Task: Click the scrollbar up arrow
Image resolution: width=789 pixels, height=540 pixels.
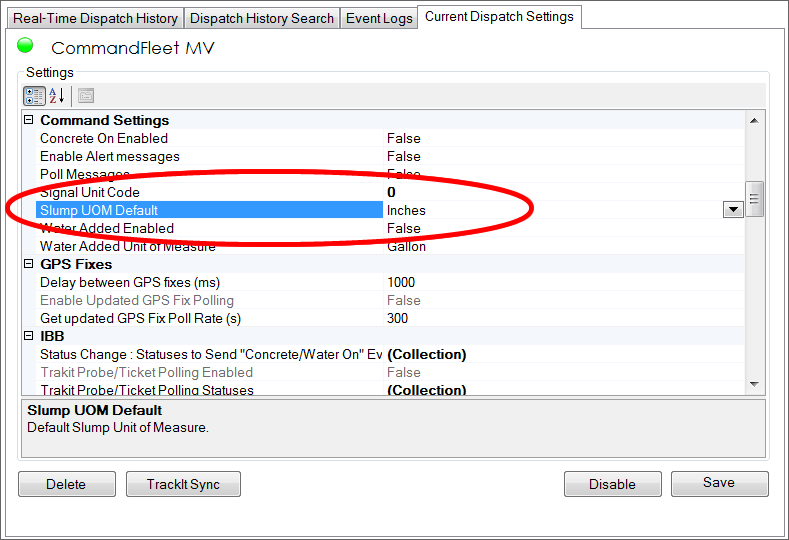Action: [754, 120]
